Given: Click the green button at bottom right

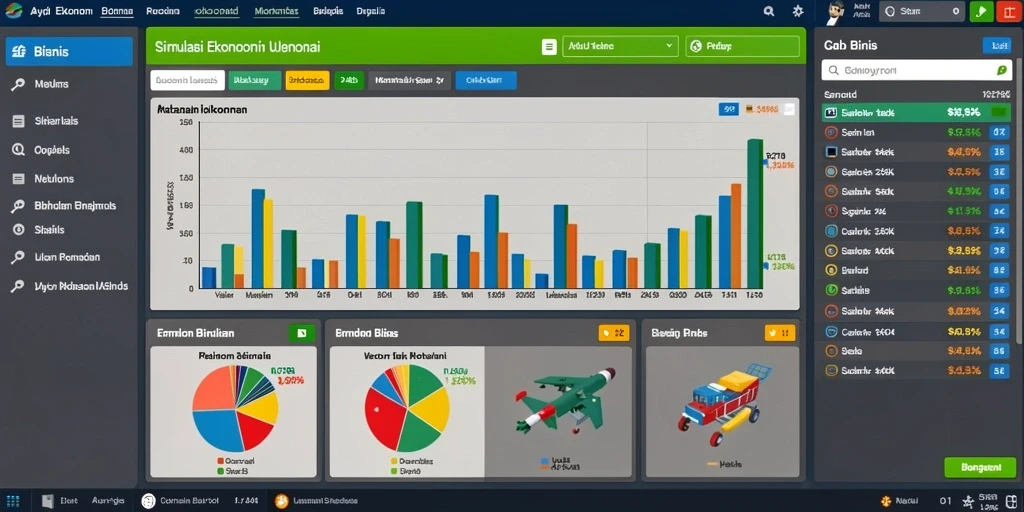Looking at the screenshot, I should point(980,468).
